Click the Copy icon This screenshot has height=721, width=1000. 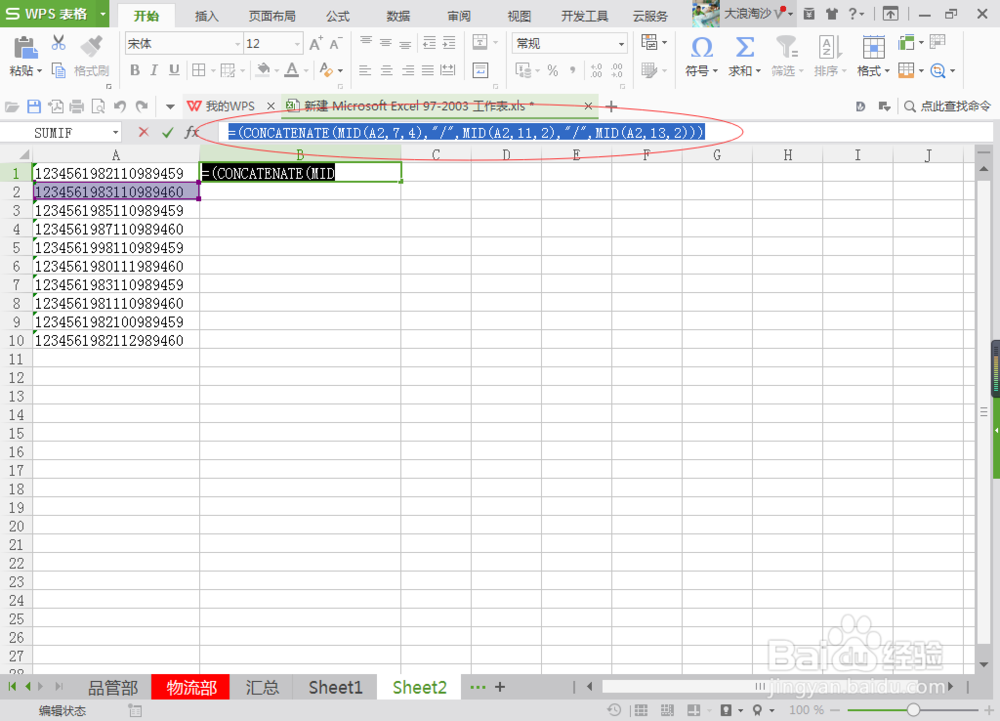click(58, 70)
